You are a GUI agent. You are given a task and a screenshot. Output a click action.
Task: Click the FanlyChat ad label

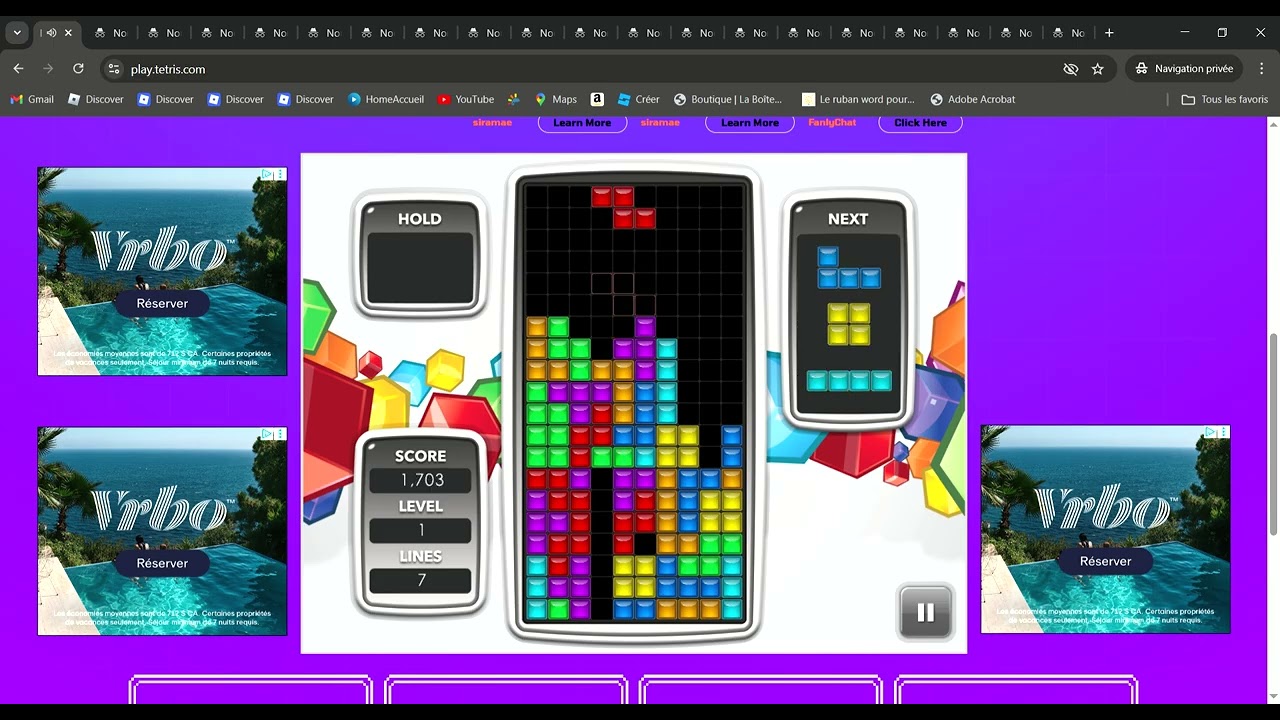[x=832, y=123]
